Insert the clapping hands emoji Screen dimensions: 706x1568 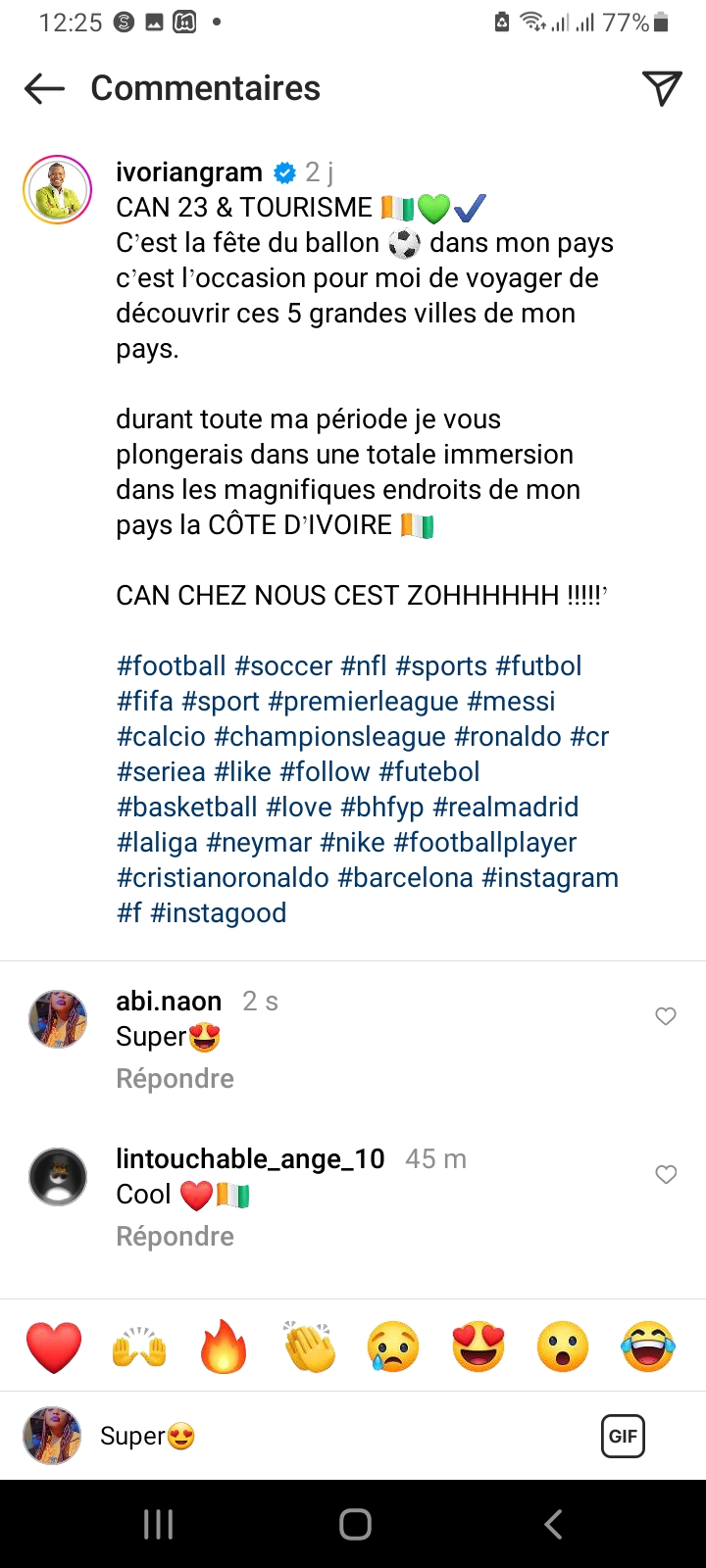[310, 1347]
